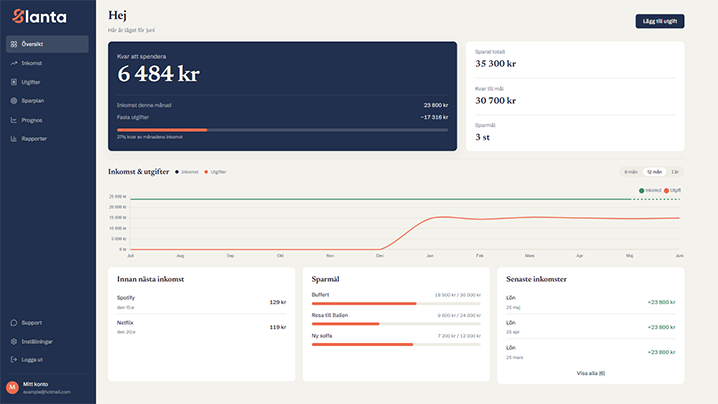Open the Mitt konto profile avatar
The width and height of the screenshot is (718, 404).
click(12, 388)
